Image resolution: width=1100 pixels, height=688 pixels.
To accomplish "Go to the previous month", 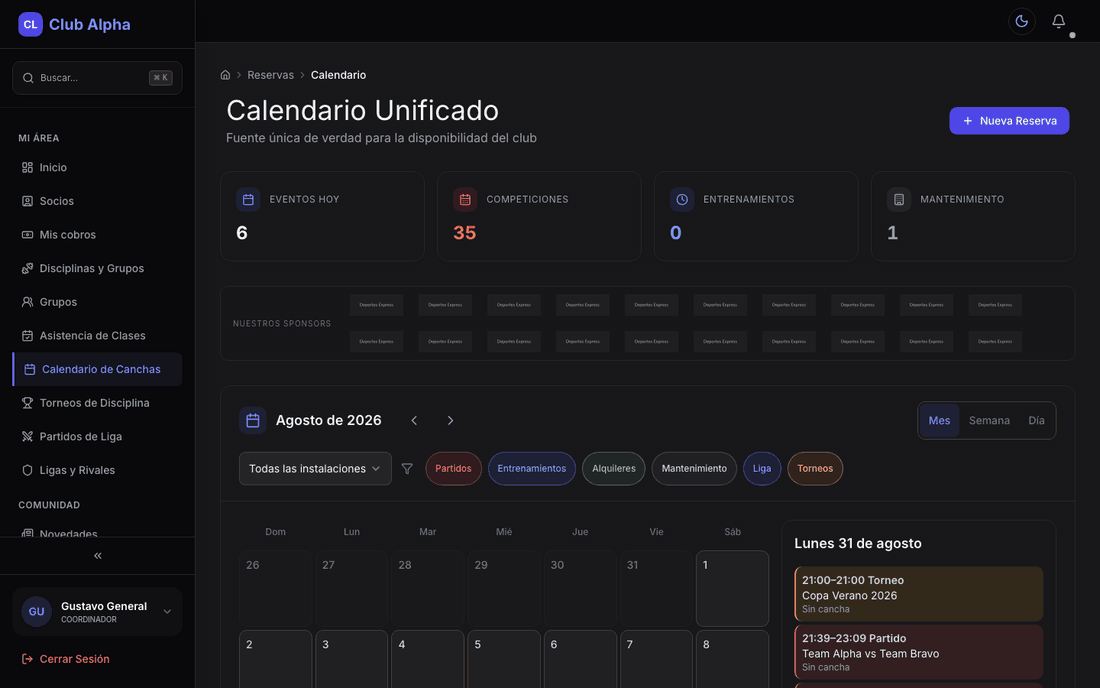I will tap(414, 421).
